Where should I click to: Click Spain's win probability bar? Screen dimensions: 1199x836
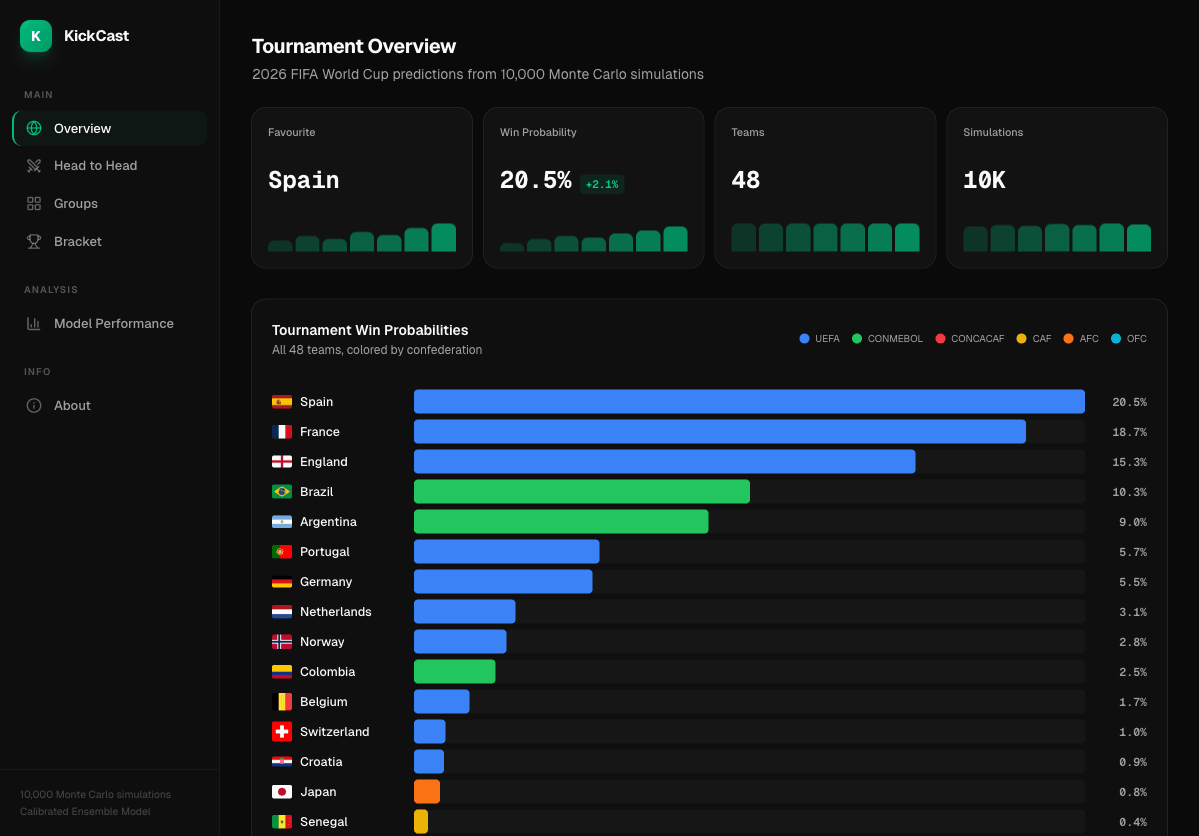(749, 402)
